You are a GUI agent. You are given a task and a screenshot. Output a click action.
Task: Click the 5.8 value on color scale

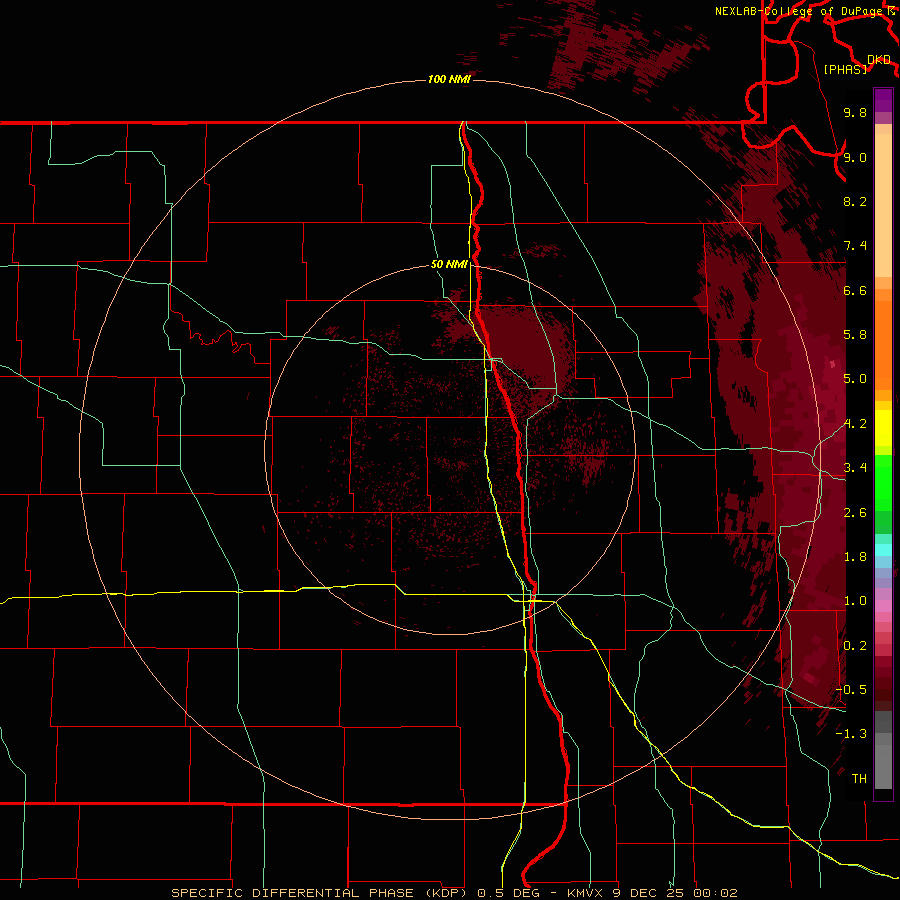coord(855,335)
